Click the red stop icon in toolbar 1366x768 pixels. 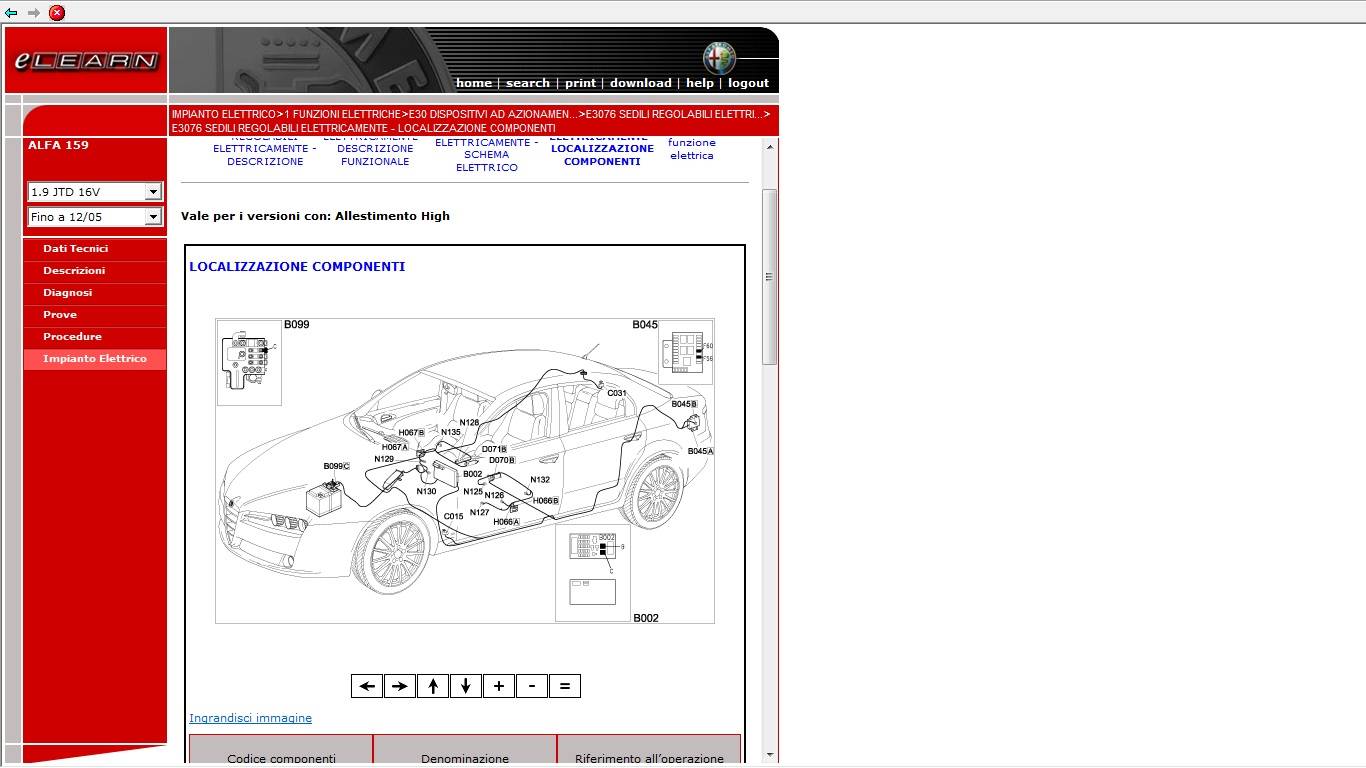click(x=57, y=12)
